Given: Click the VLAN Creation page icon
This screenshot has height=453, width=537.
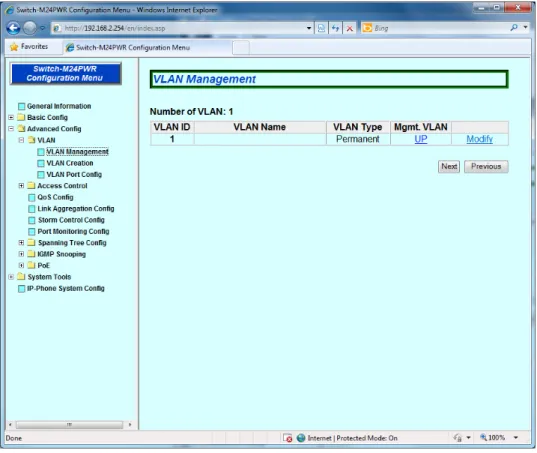Looking at the screenshot, I should [x=41, y=163].
